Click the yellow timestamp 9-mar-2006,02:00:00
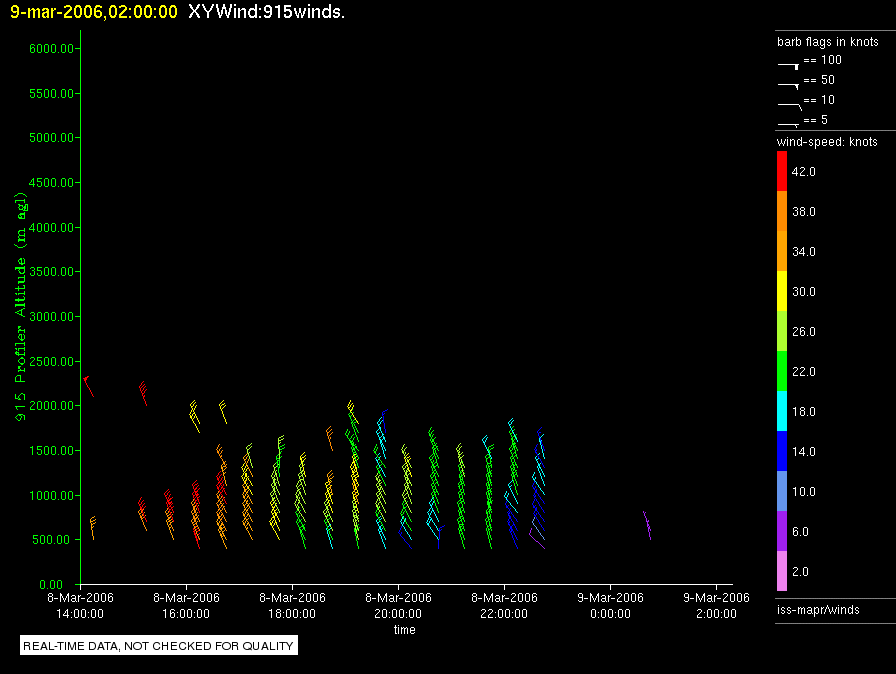896x674 pixels. click(94, 12)
